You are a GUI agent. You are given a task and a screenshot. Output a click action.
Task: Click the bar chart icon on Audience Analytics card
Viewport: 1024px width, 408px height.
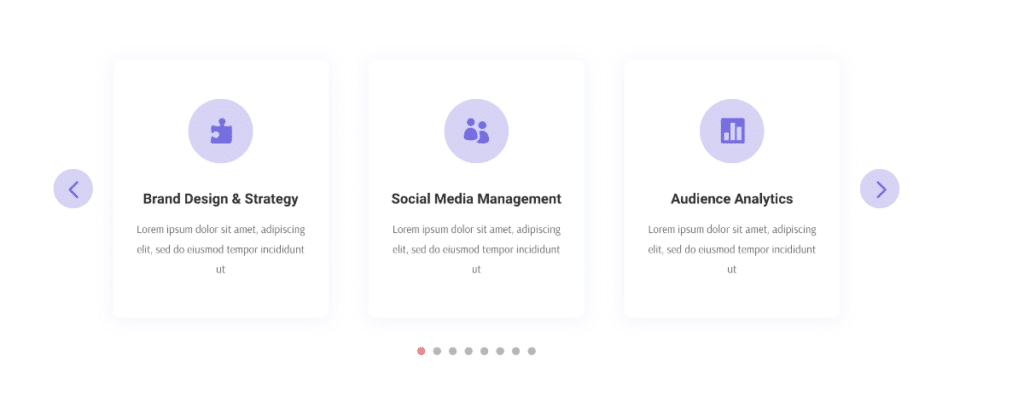pos(732,131)
